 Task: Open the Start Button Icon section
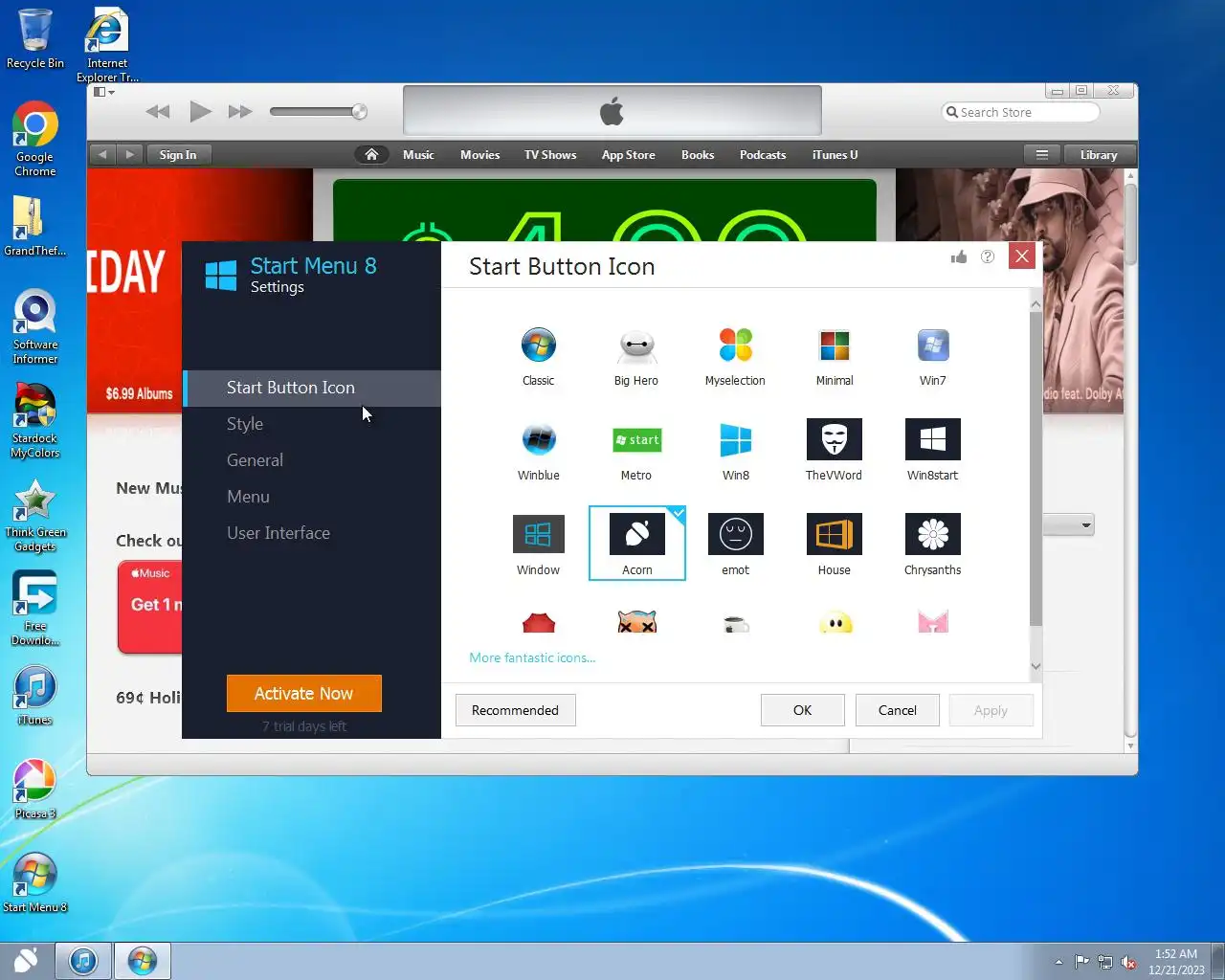(x=312, y=388)
